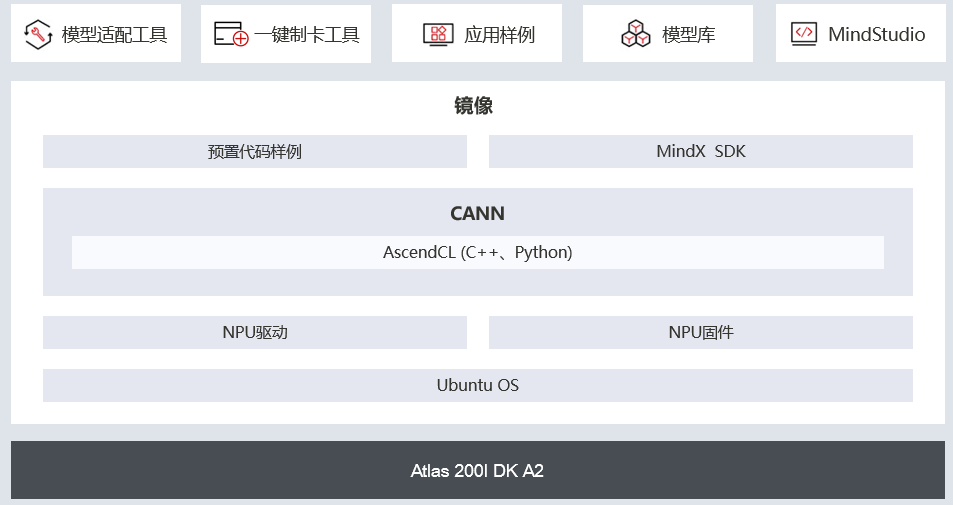The width and height of the screenshot is (953, 505).
Task: Select the 应用样例 text label
Action: click(x=500, y=35)
